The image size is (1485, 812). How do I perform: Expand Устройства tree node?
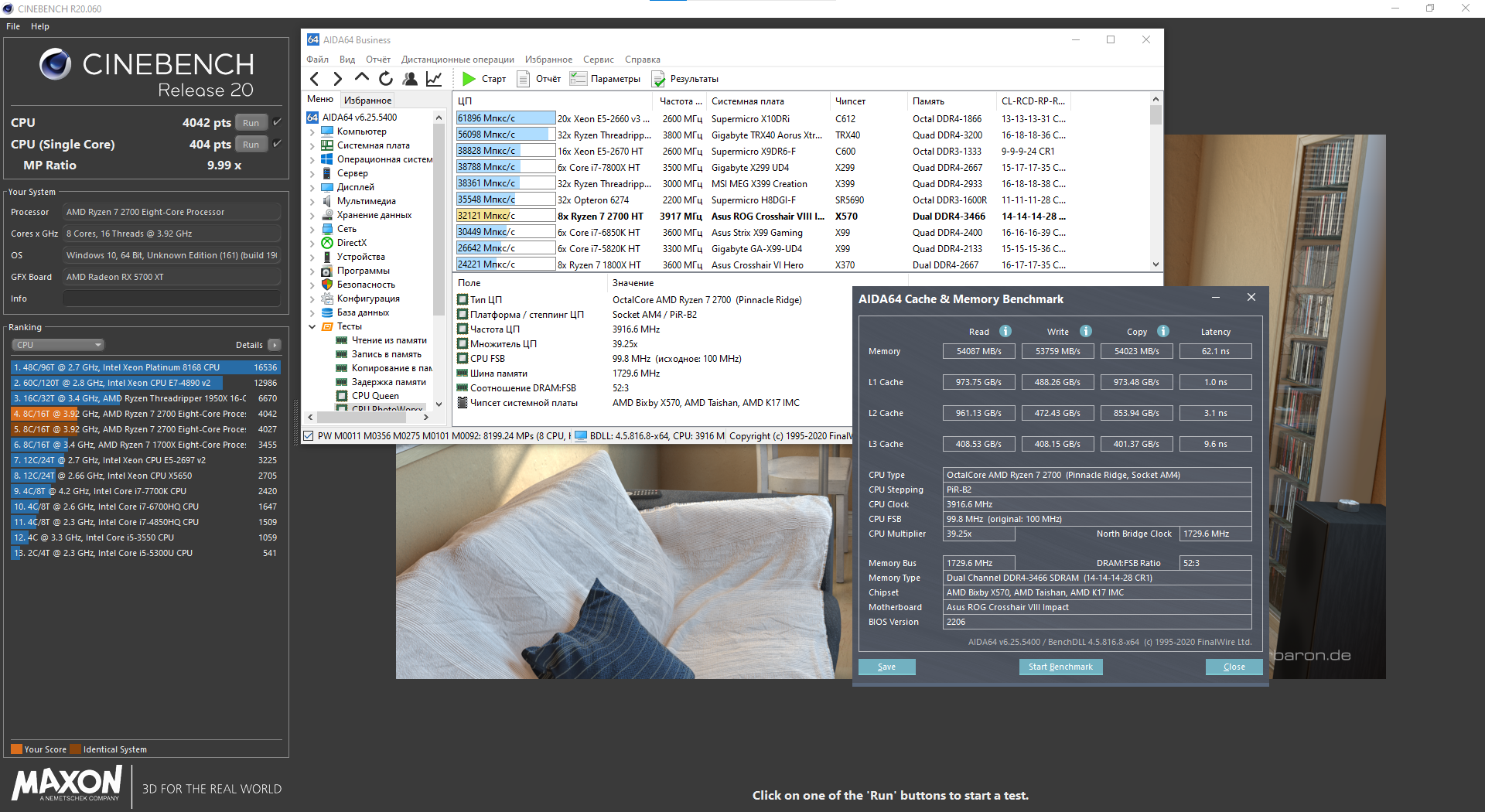click(x=312, y=257)
